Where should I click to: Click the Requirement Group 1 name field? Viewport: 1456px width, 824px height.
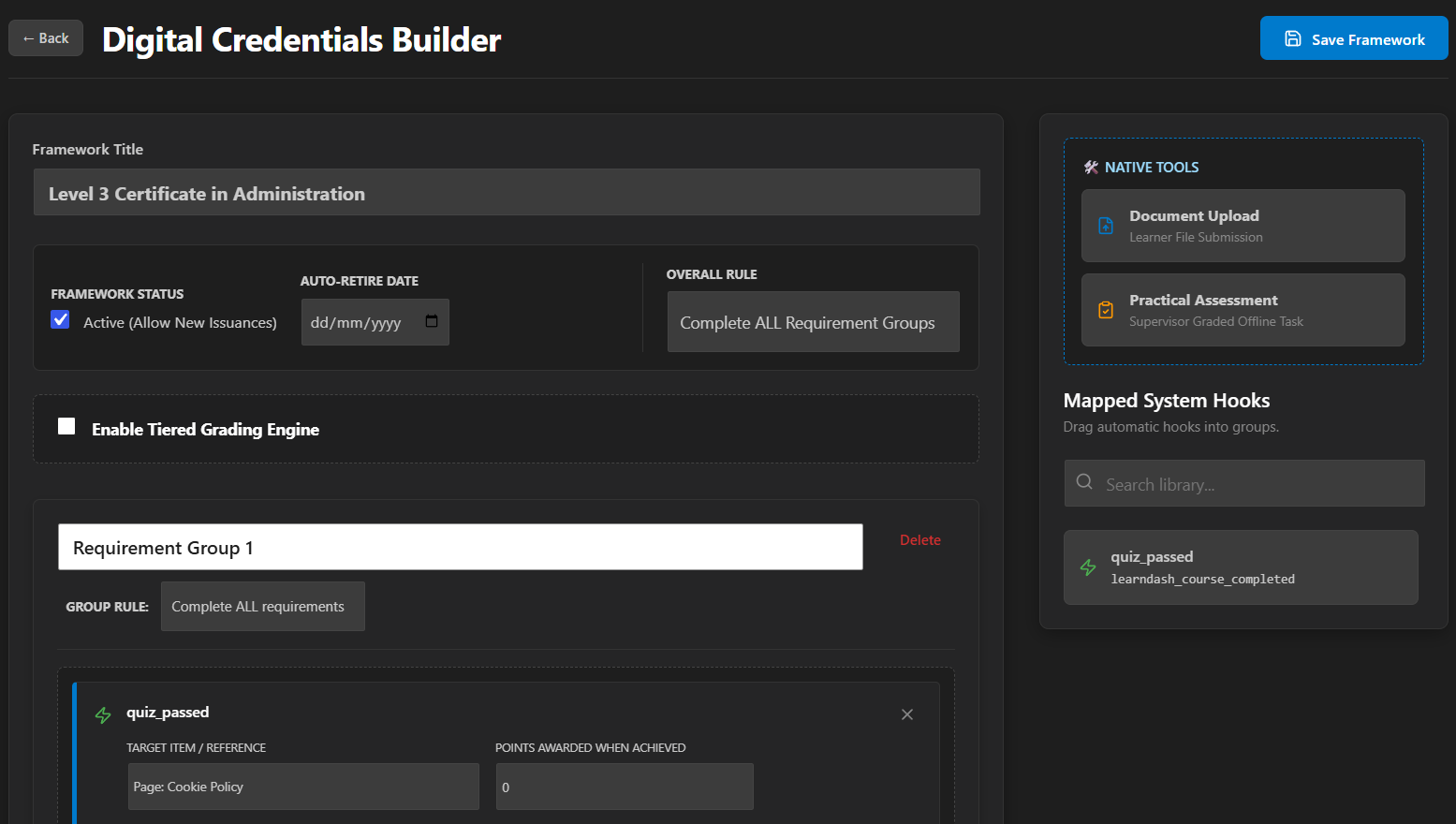tap(461, 548)
